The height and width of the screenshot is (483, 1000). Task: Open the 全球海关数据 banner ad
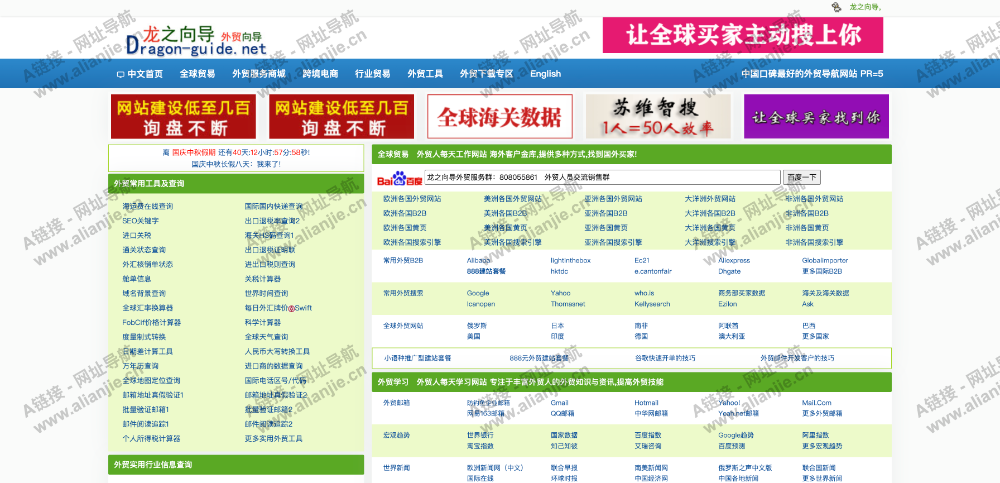click(499, 116)
